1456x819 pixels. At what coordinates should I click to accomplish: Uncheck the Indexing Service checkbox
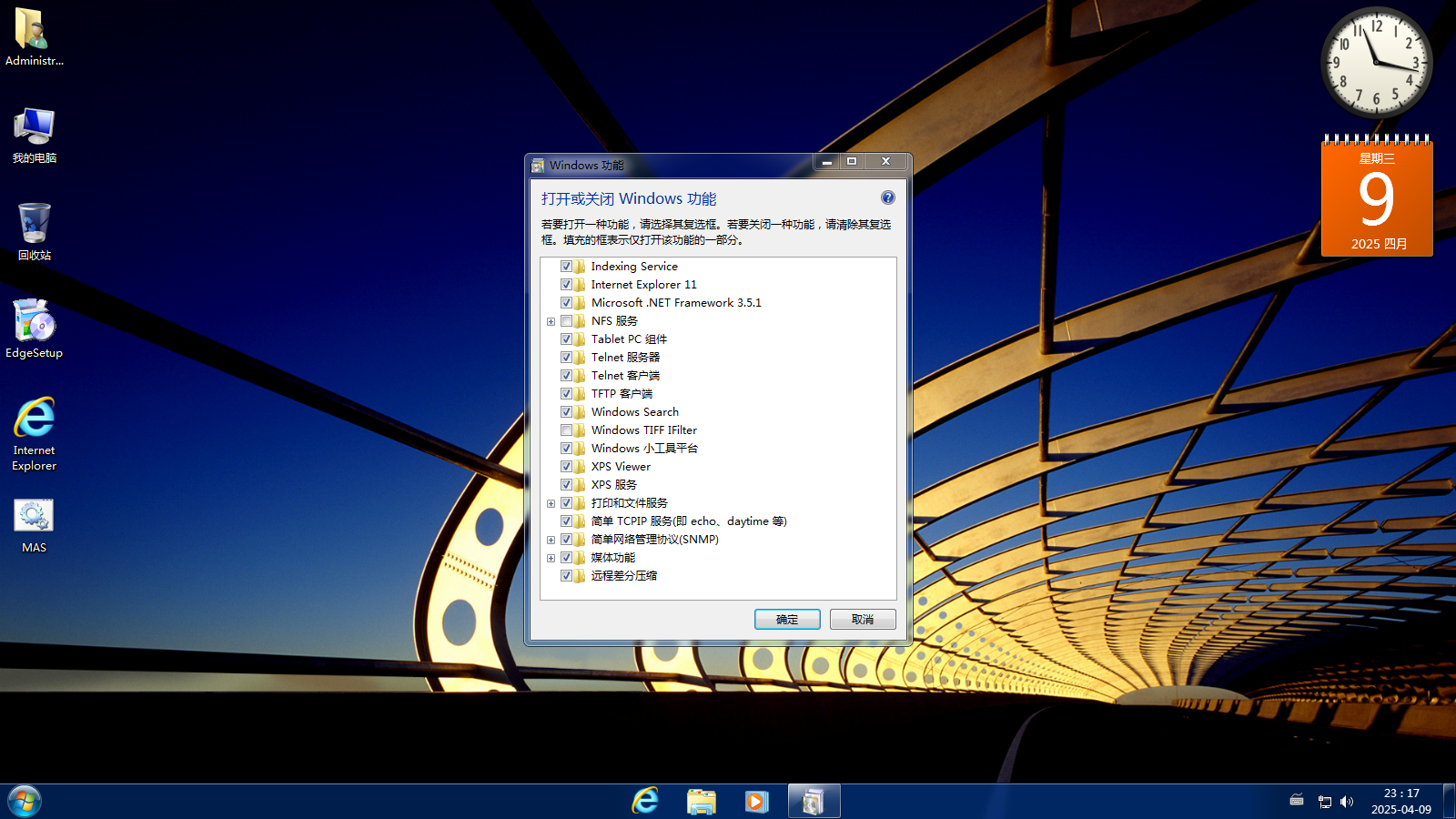[x=566, y=267]
